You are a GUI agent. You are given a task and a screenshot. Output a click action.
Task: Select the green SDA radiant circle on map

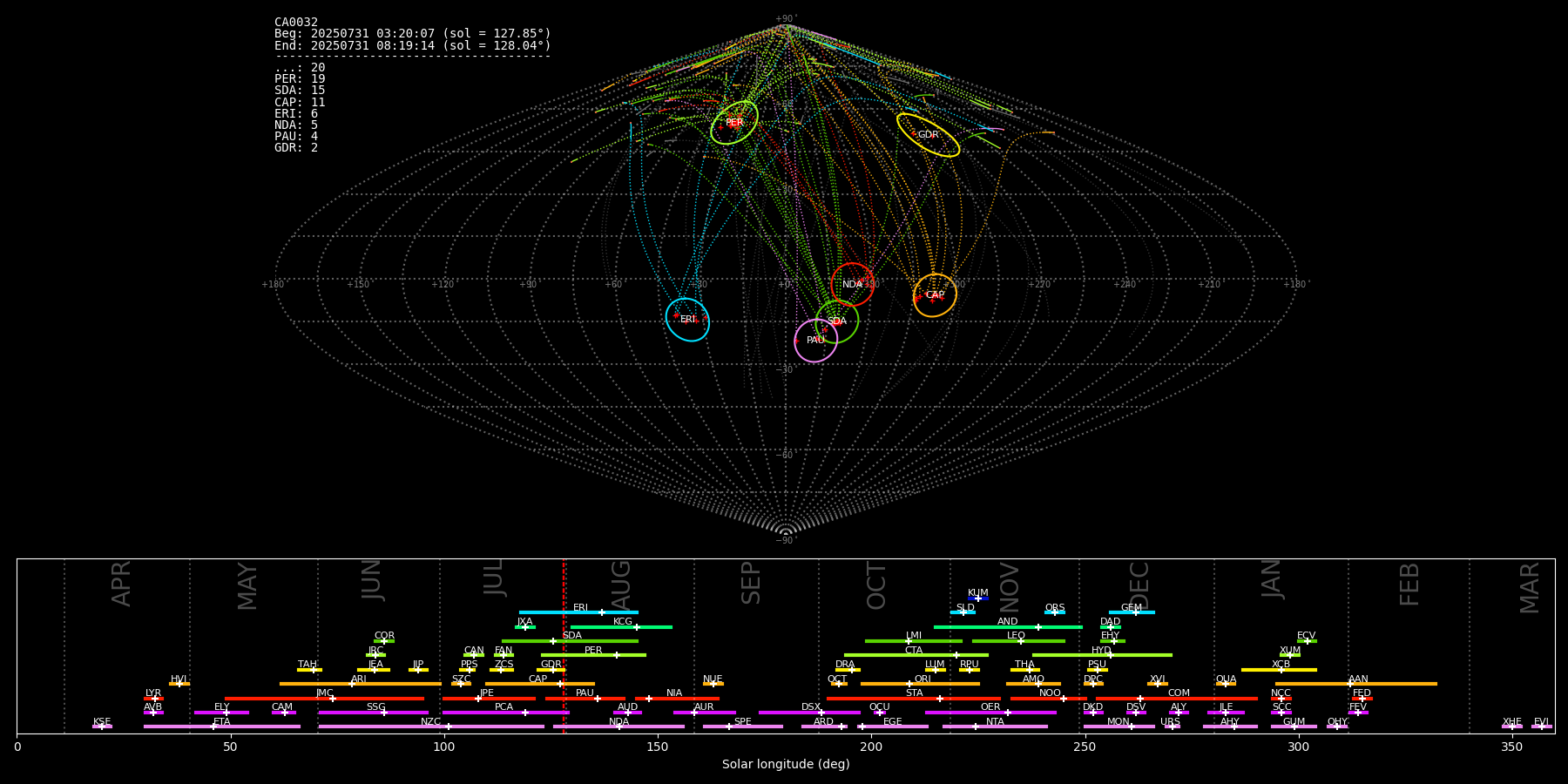(x=837, y=321)
